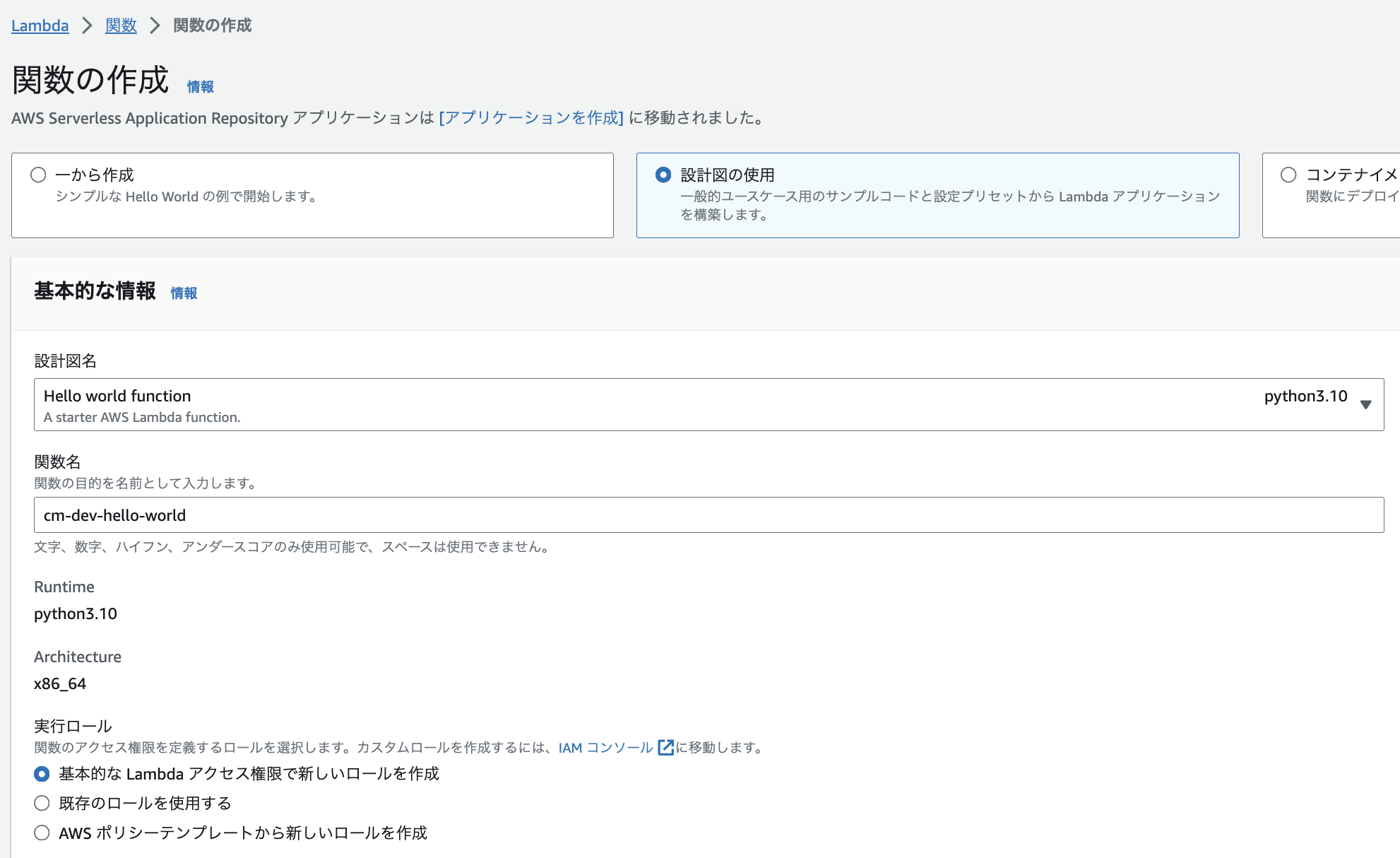Image resolution: width=1400 pixels, height=858 pixels.
Task: Open the 関数 breadcrumb link
Action: (120, 25)
